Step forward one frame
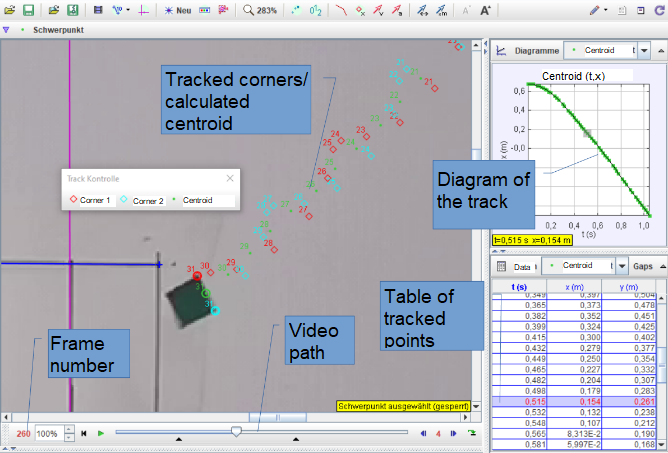The width and height of the screenshot is (668, 453). 453,433
